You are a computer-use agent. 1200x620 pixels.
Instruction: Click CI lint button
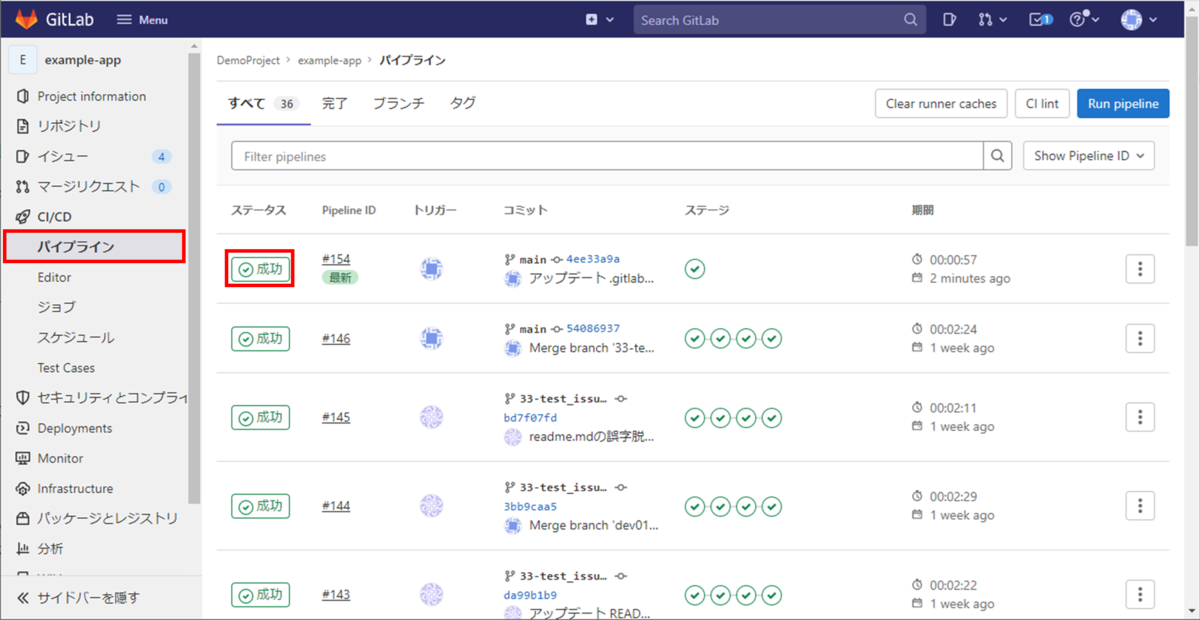coord(1042,104)
